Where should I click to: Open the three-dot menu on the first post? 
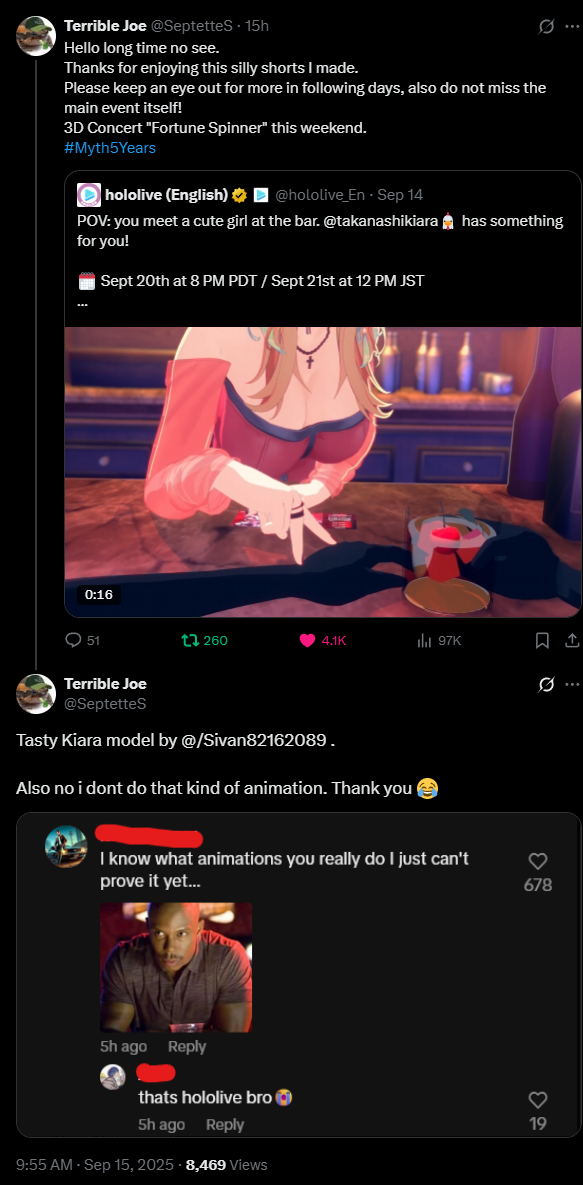pyautogui.click(x=572, y=26)
